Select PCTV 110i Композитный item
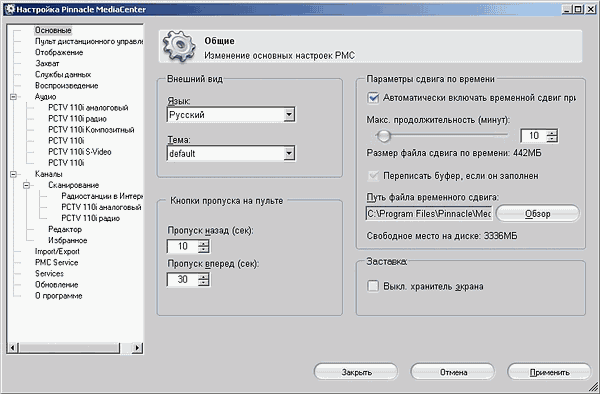This screenshot has height=394, width=600. 91,130
